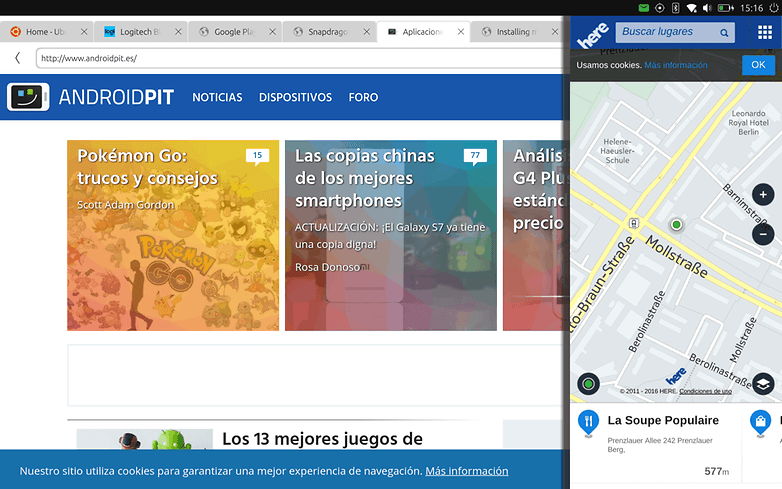
Task: Center map with my-location button
Action: tap(588, 384)
